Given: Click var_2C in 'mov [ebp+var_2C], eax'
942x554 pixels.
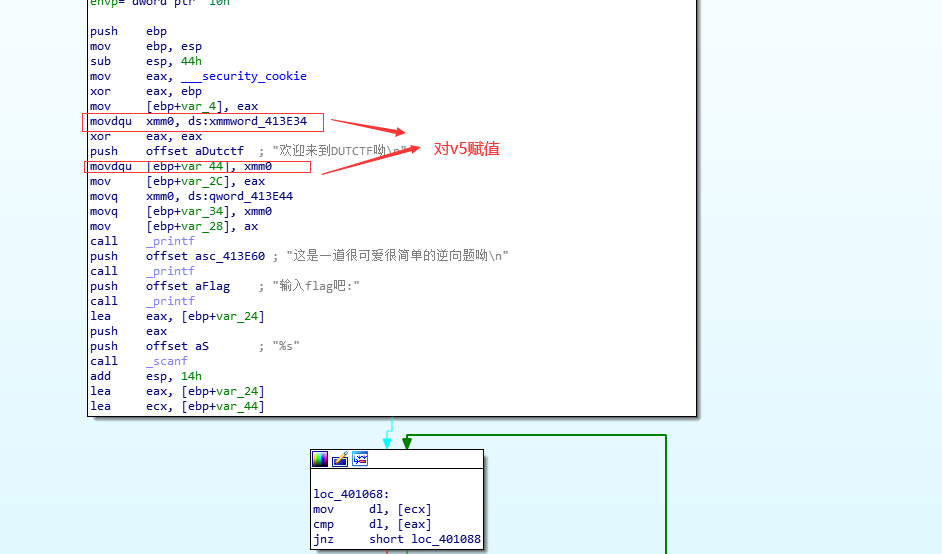Looking at the screenshot, I should pyautogui.click(x=202, y=181).
